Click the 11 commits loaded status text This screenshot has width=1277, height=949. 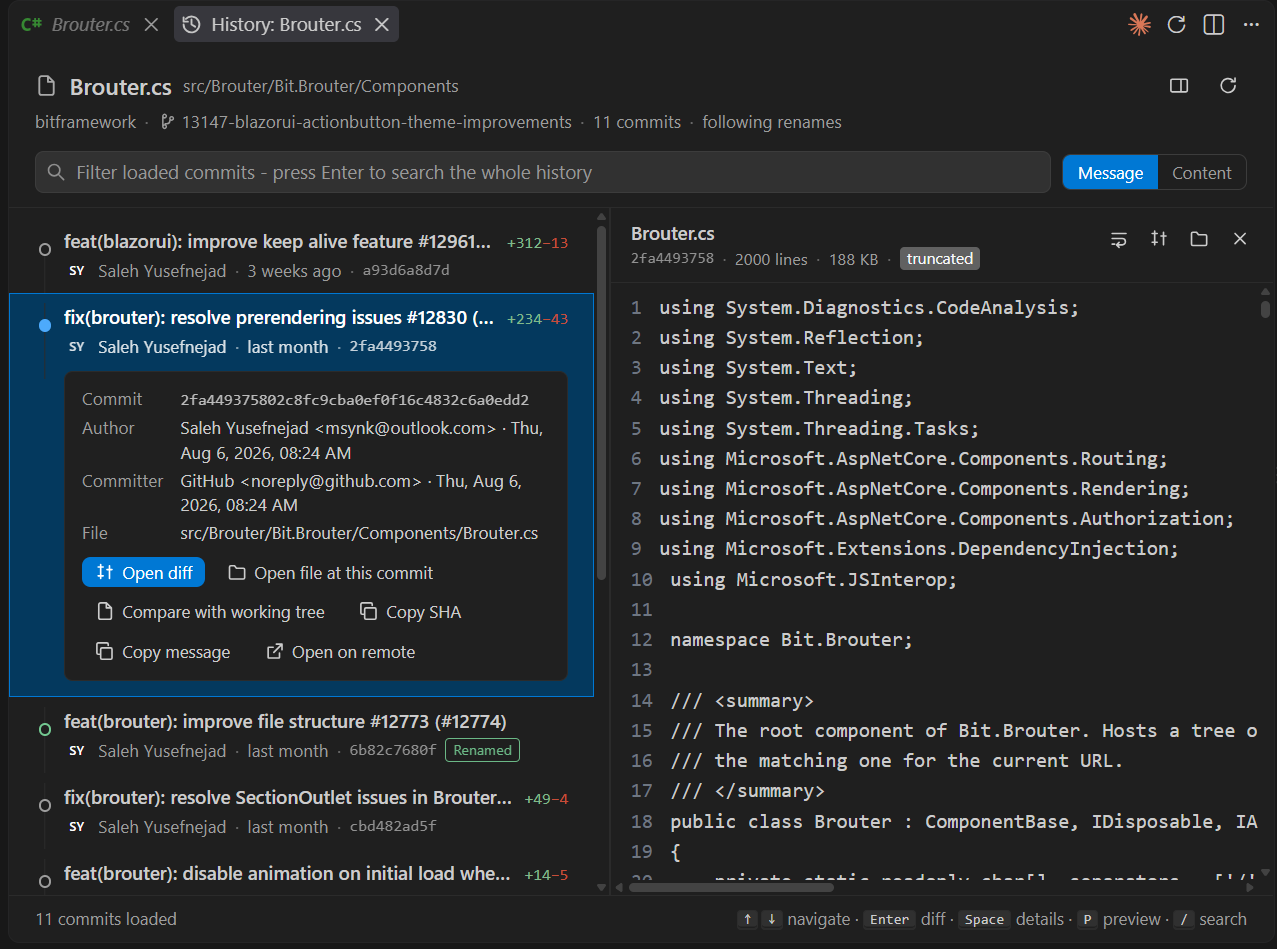click(106, 919)
